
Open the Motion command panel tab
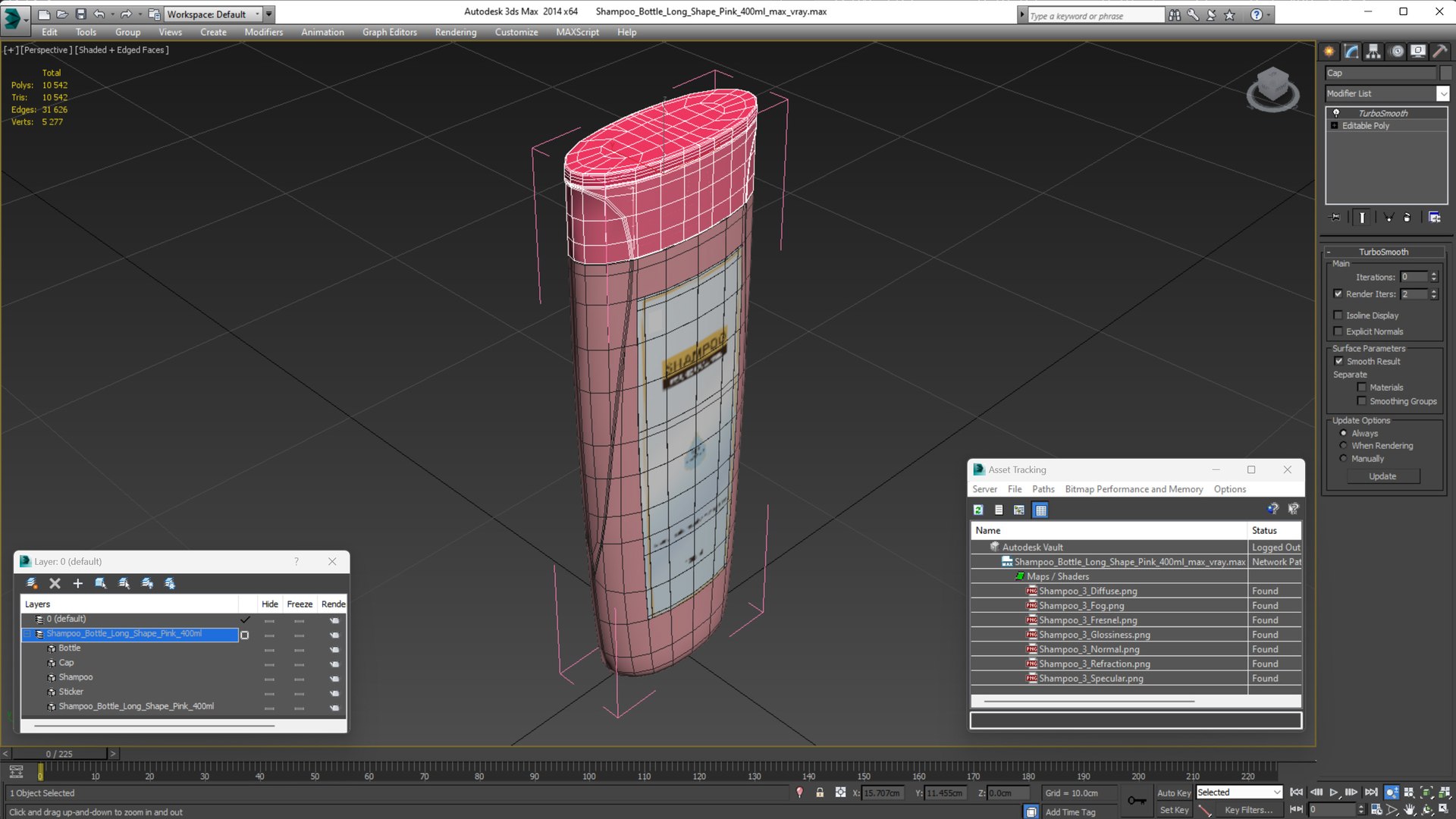1396,51
